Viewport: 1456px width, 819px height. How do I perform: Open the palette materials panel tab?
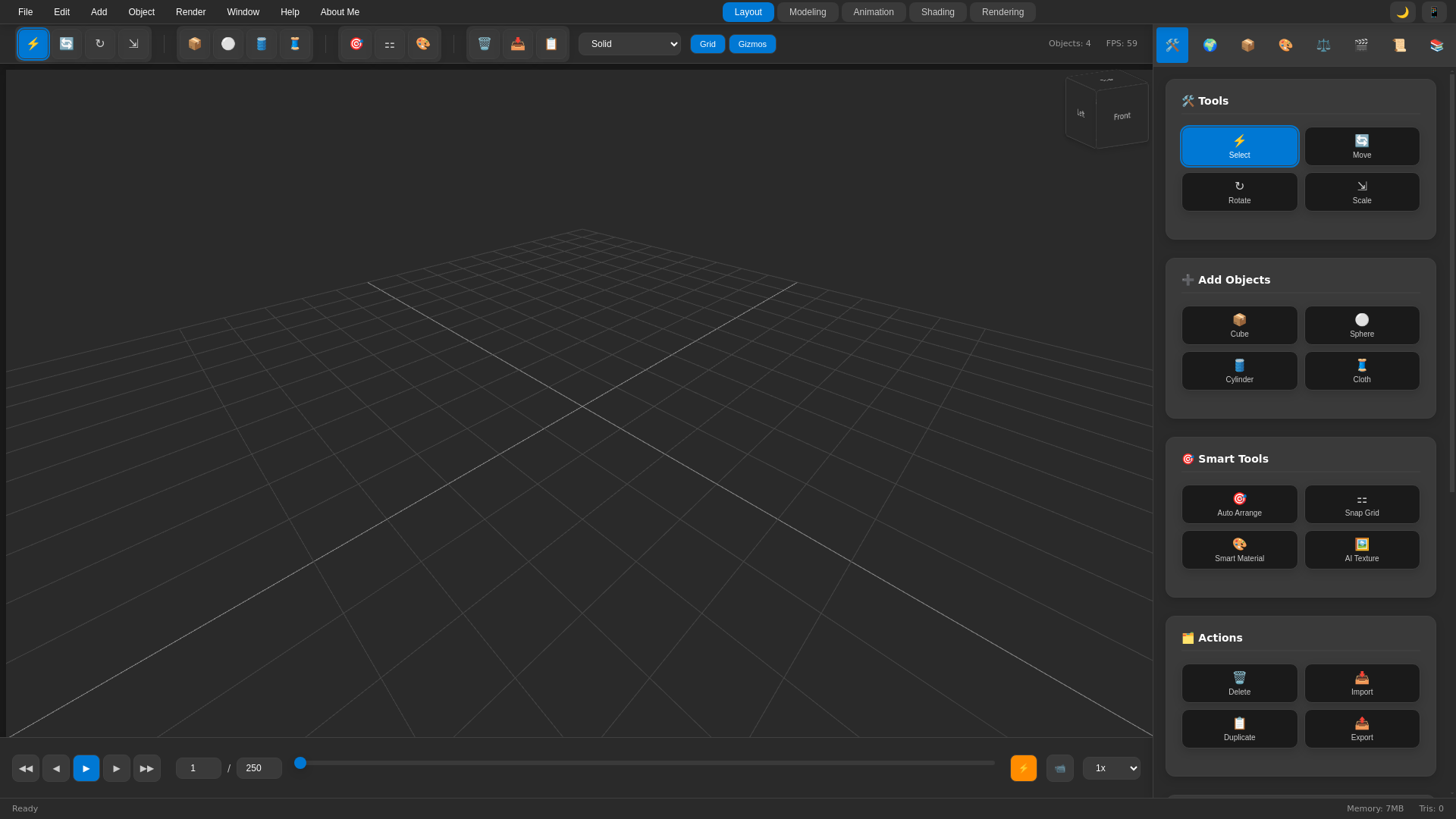[1285, 45]
